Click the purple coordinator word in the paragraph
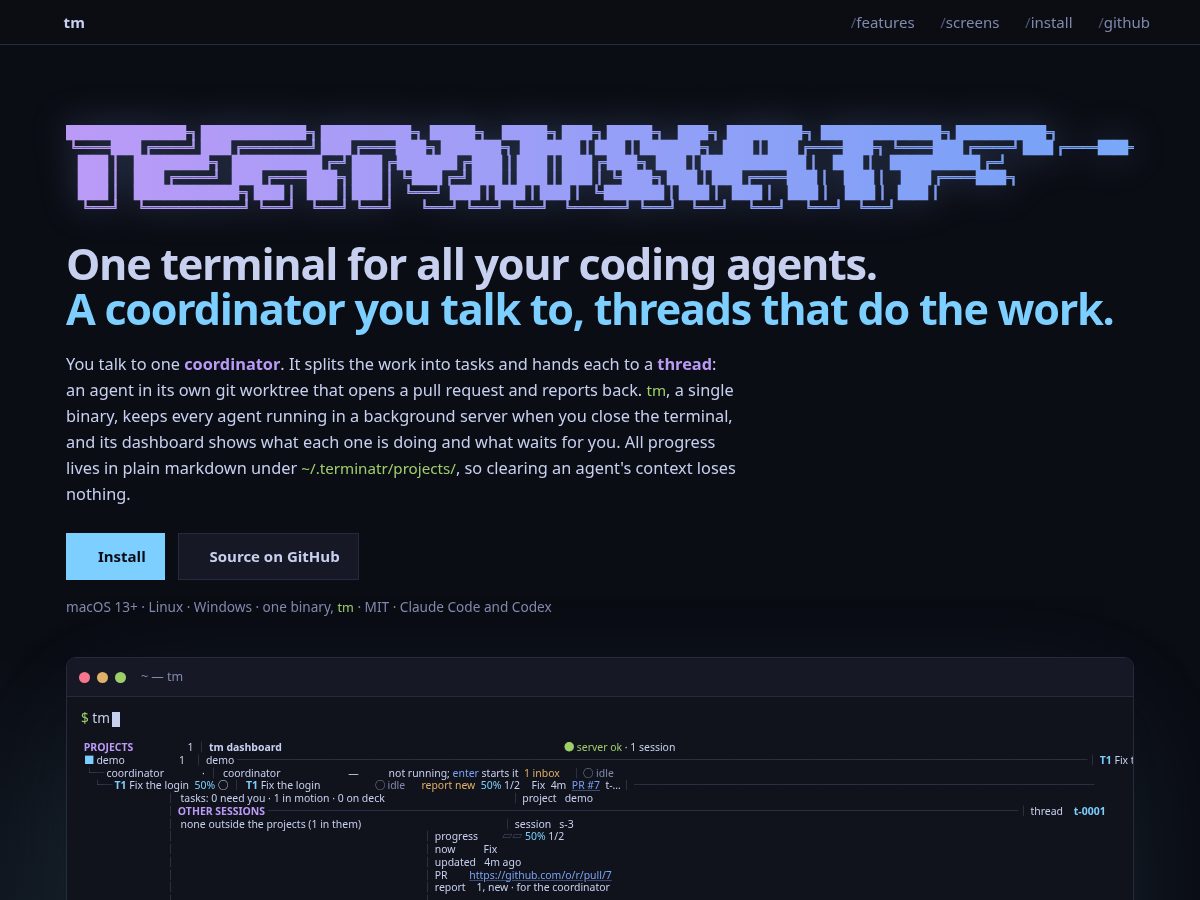Screen dimensions: 1200x900 [x=231, y=364]
